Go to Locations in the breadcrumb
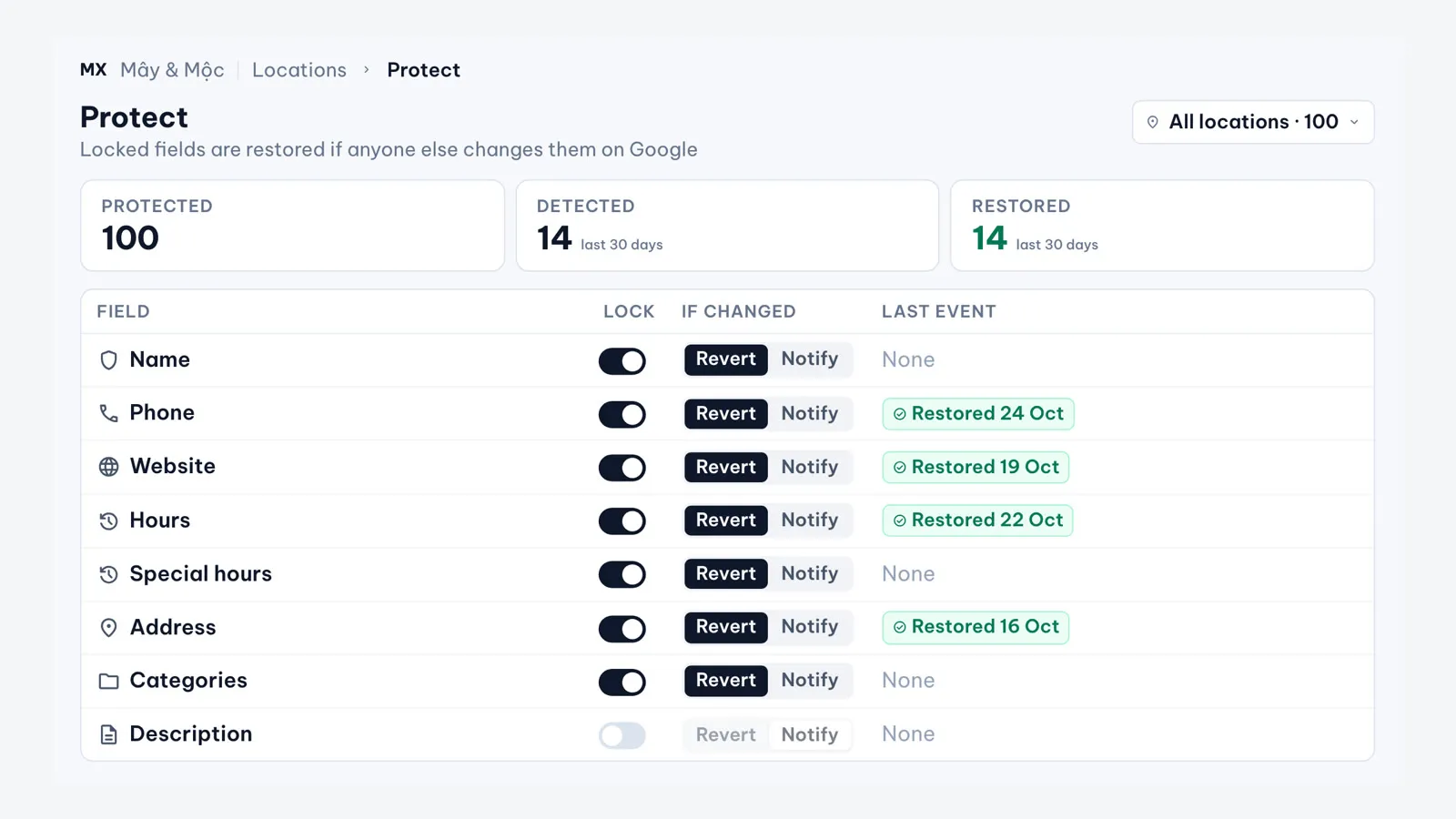Image resolution: width=1456 pixels, height=819 pixels. click(299, 70)
